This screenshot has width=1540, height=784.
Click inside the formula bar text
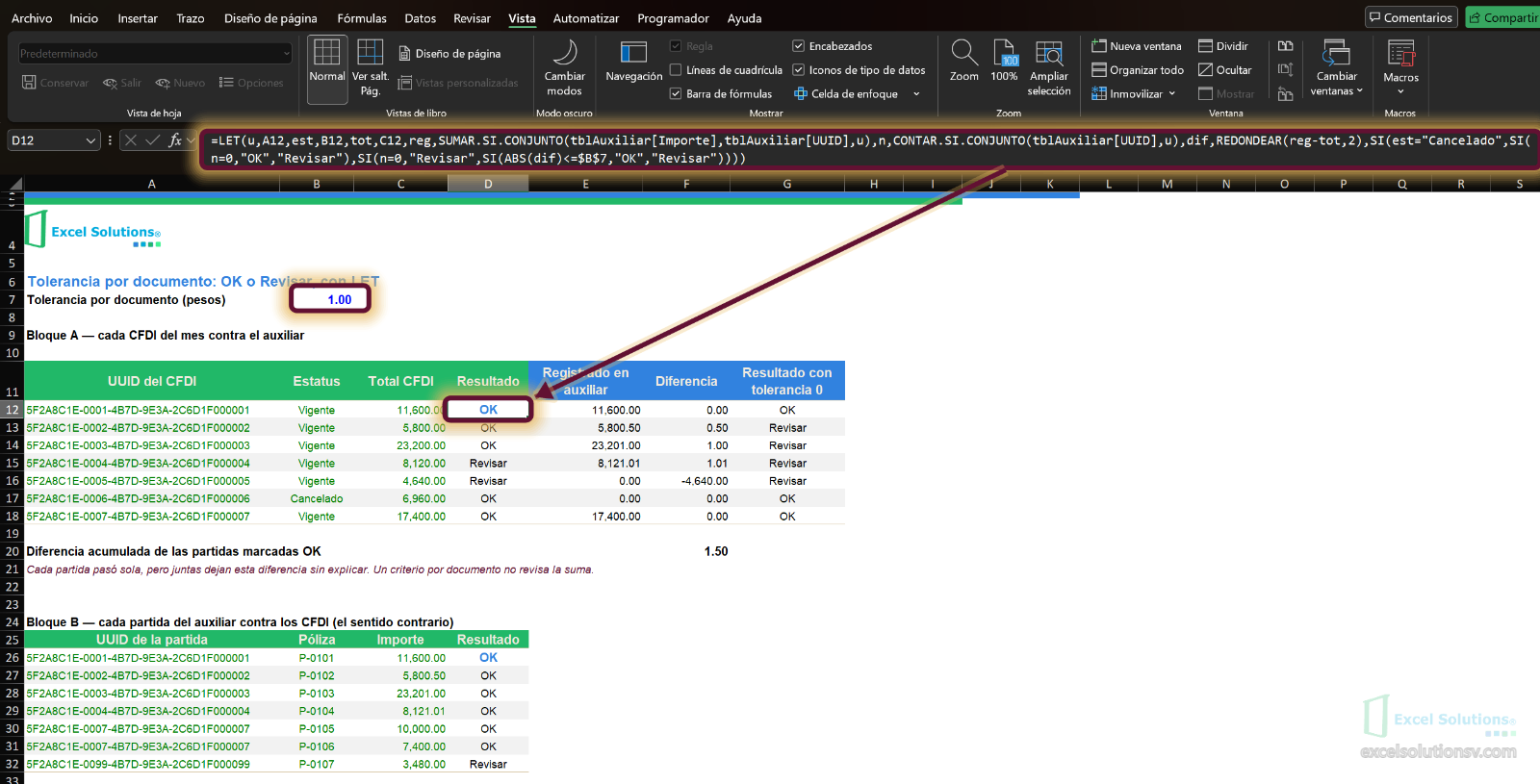coord(870,149)
